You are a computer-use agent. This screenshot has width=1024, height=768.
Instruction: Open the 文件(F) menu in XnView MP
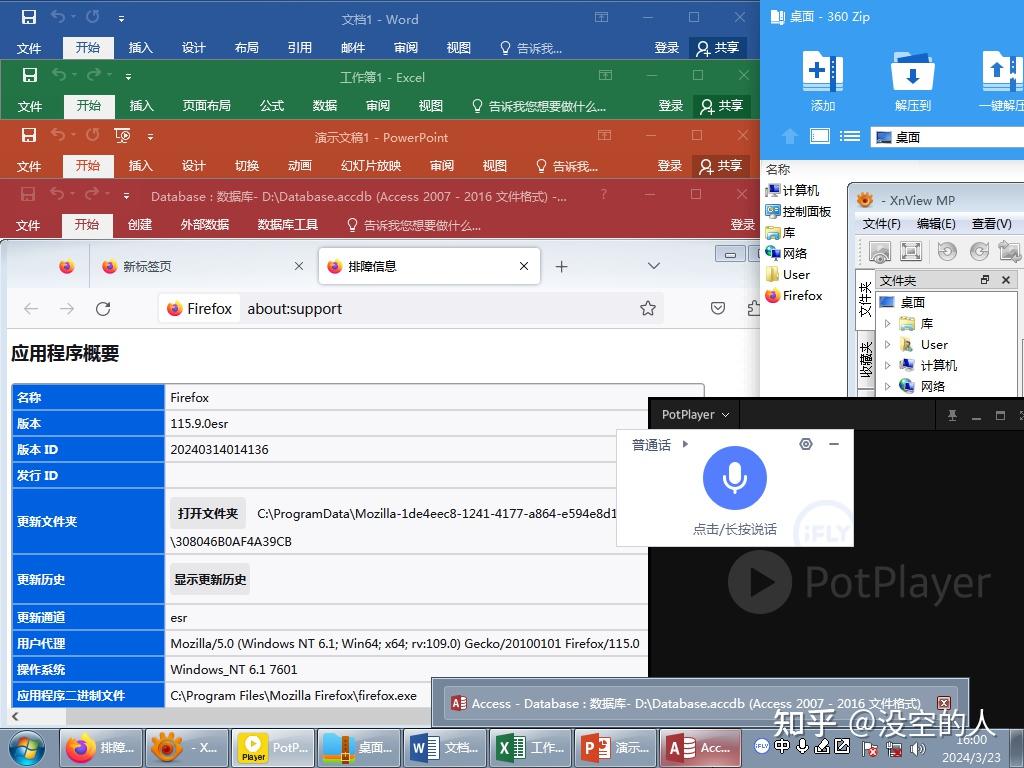point(880,224)
